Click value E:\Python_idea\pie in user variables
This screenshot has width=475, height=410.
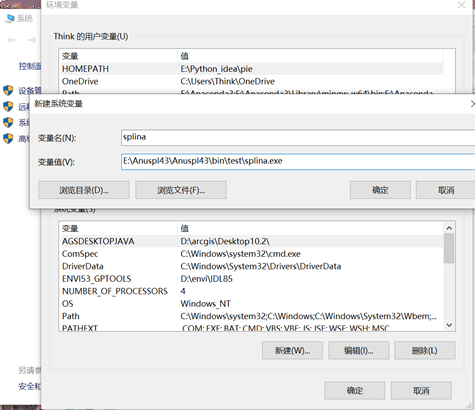(216, 69)
